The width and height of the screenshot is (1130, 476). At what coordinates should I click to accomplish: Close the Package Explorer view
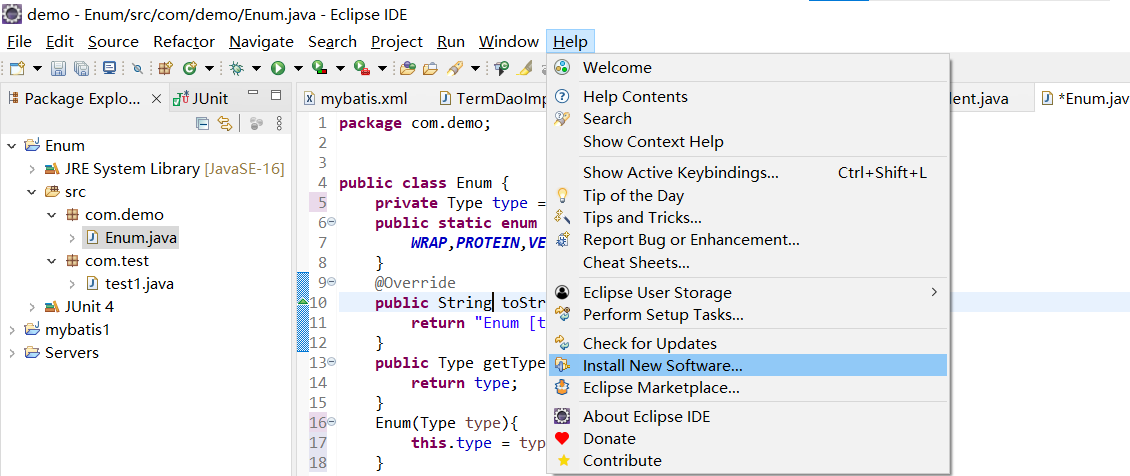pyautogui.click(x=156, y=98)
